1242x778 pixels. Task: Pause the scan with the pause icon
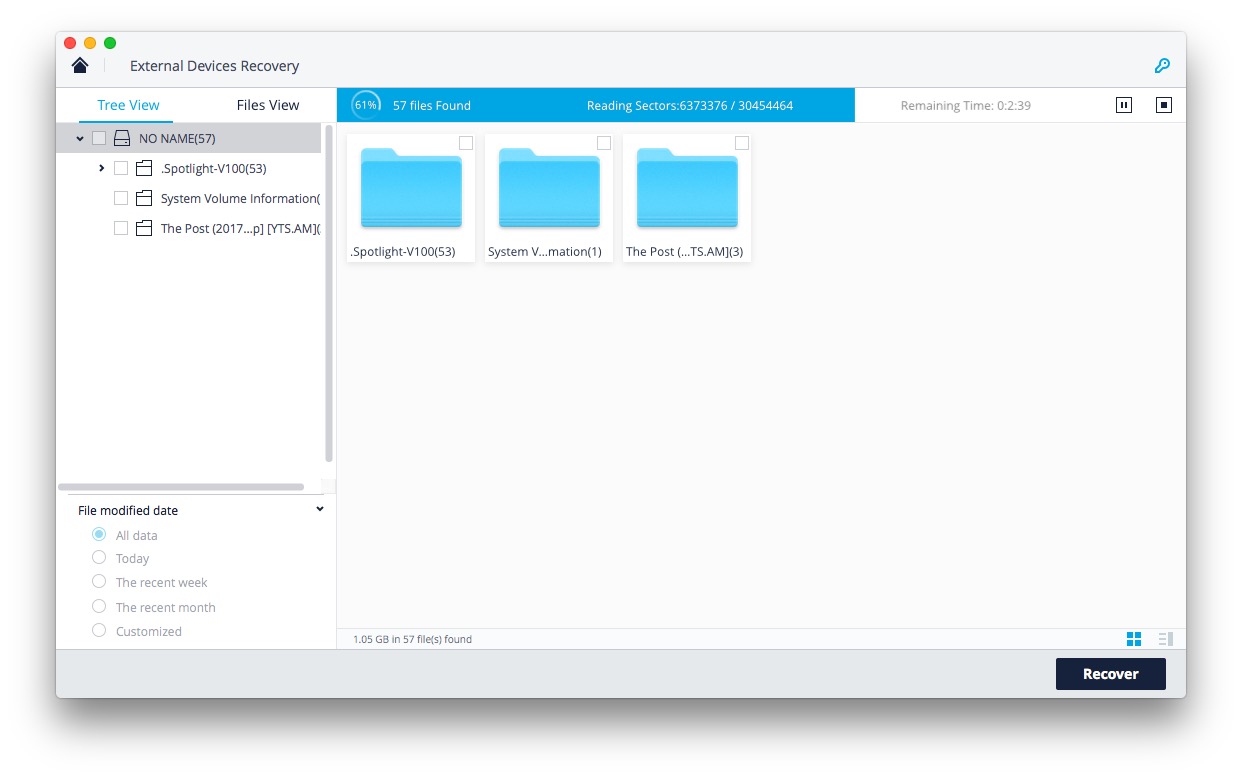click(x=1123, y=105)
